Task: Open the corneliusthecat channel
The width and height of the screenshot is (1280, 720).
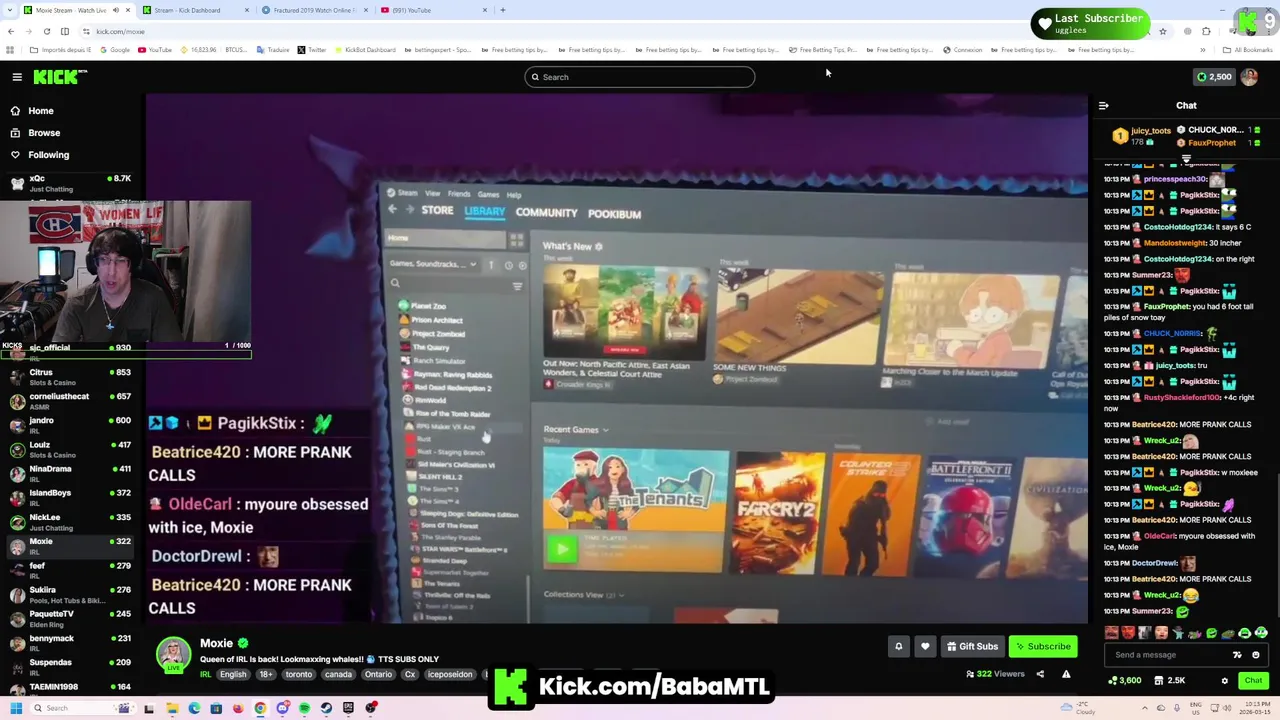Action: coord(70,401)
